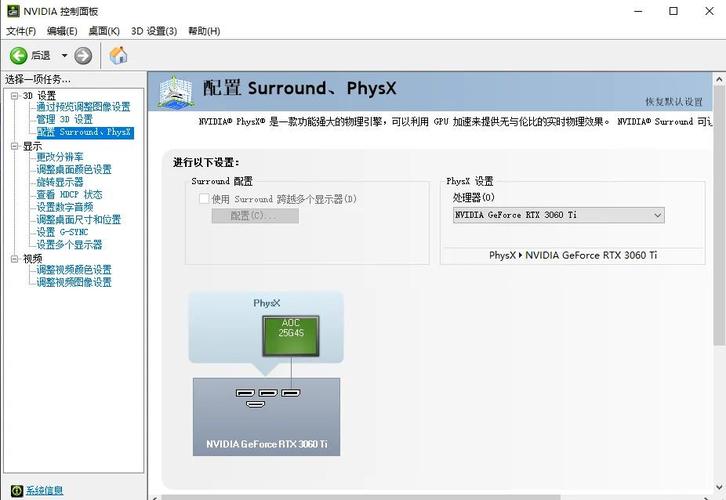Open the 文件(F) menu
The image size is (726, 500).
pyautogui.click(x=21, y=31)
